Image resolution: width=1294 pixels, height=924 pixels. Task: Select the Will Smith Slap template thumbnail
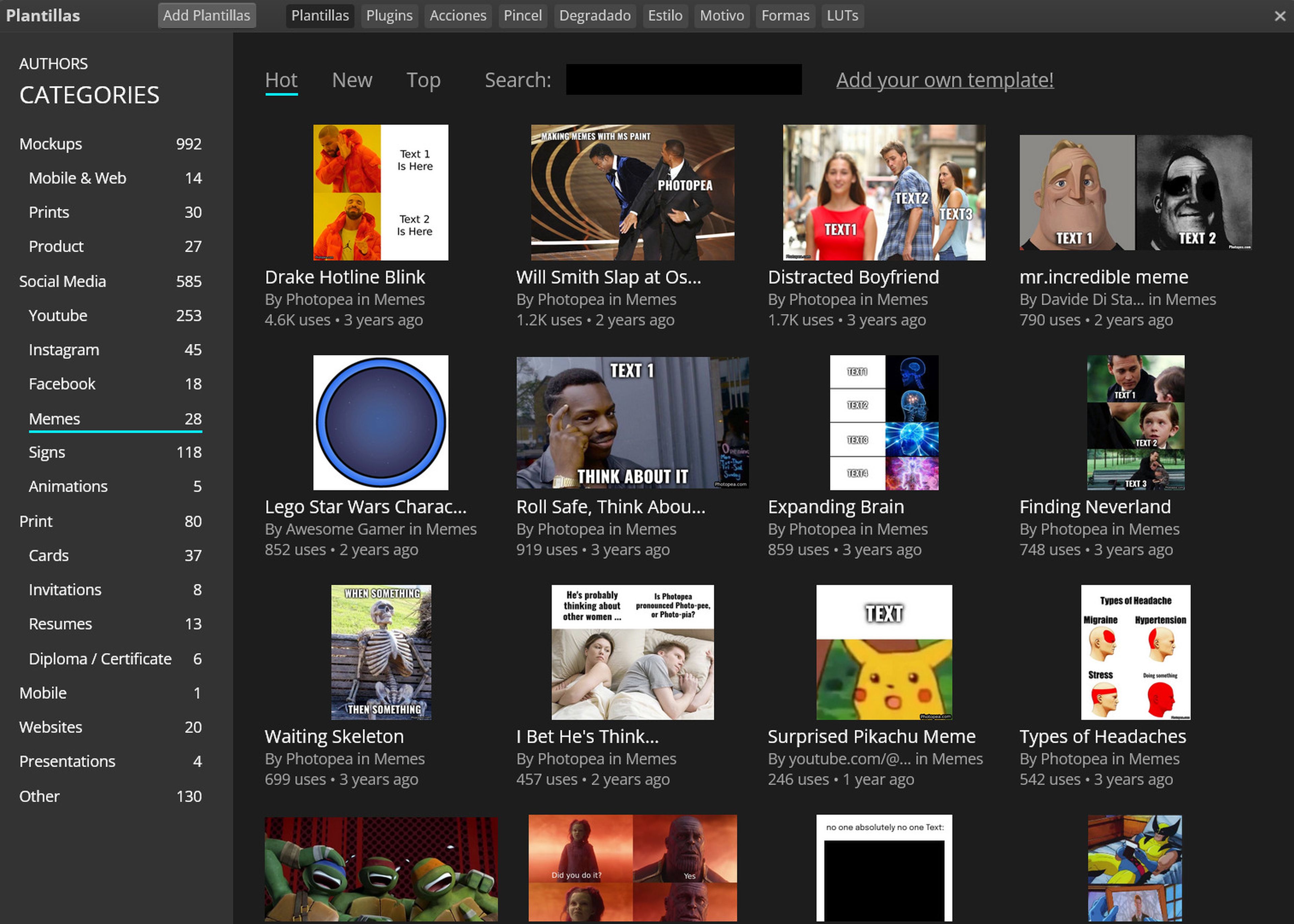(632, 192)
